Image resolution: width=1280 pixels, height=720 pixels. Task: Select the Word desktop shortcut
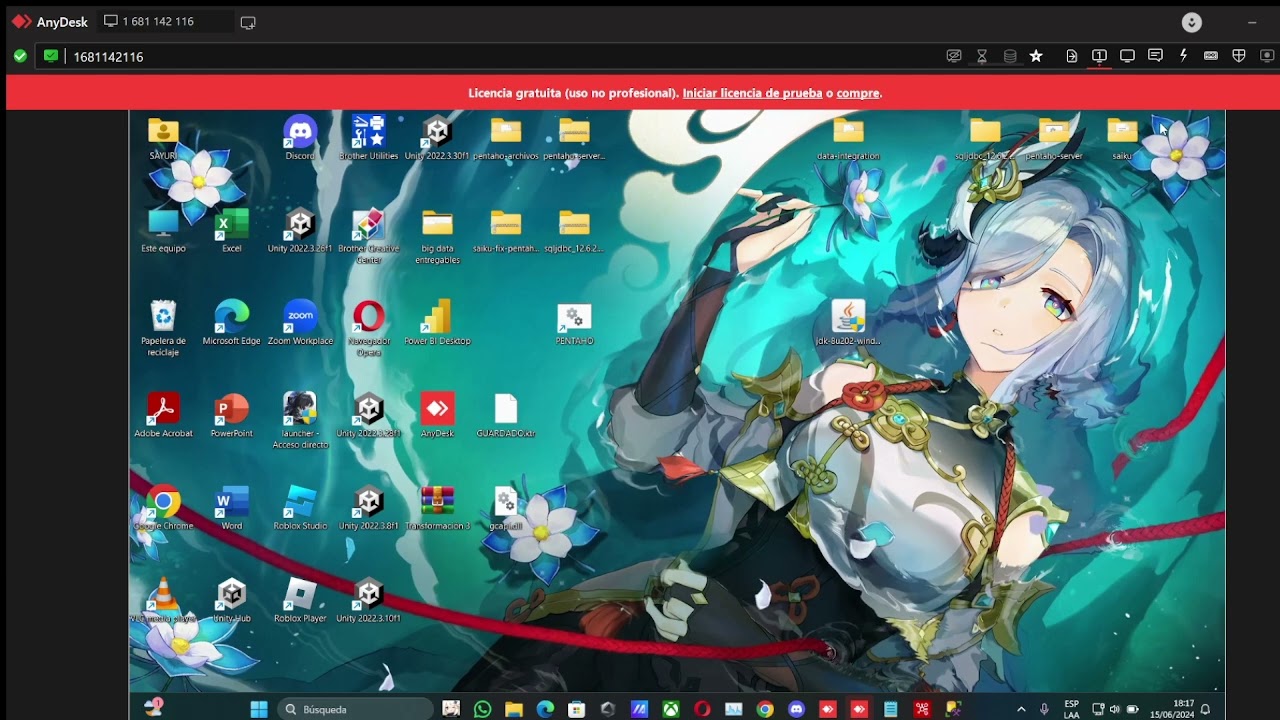pyautogui.click(x=232, y=507)
